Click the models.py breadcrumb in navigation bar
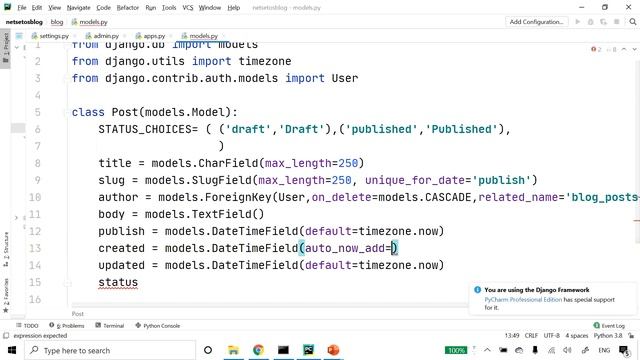This screenshot has height=360, width=640. 90,22
